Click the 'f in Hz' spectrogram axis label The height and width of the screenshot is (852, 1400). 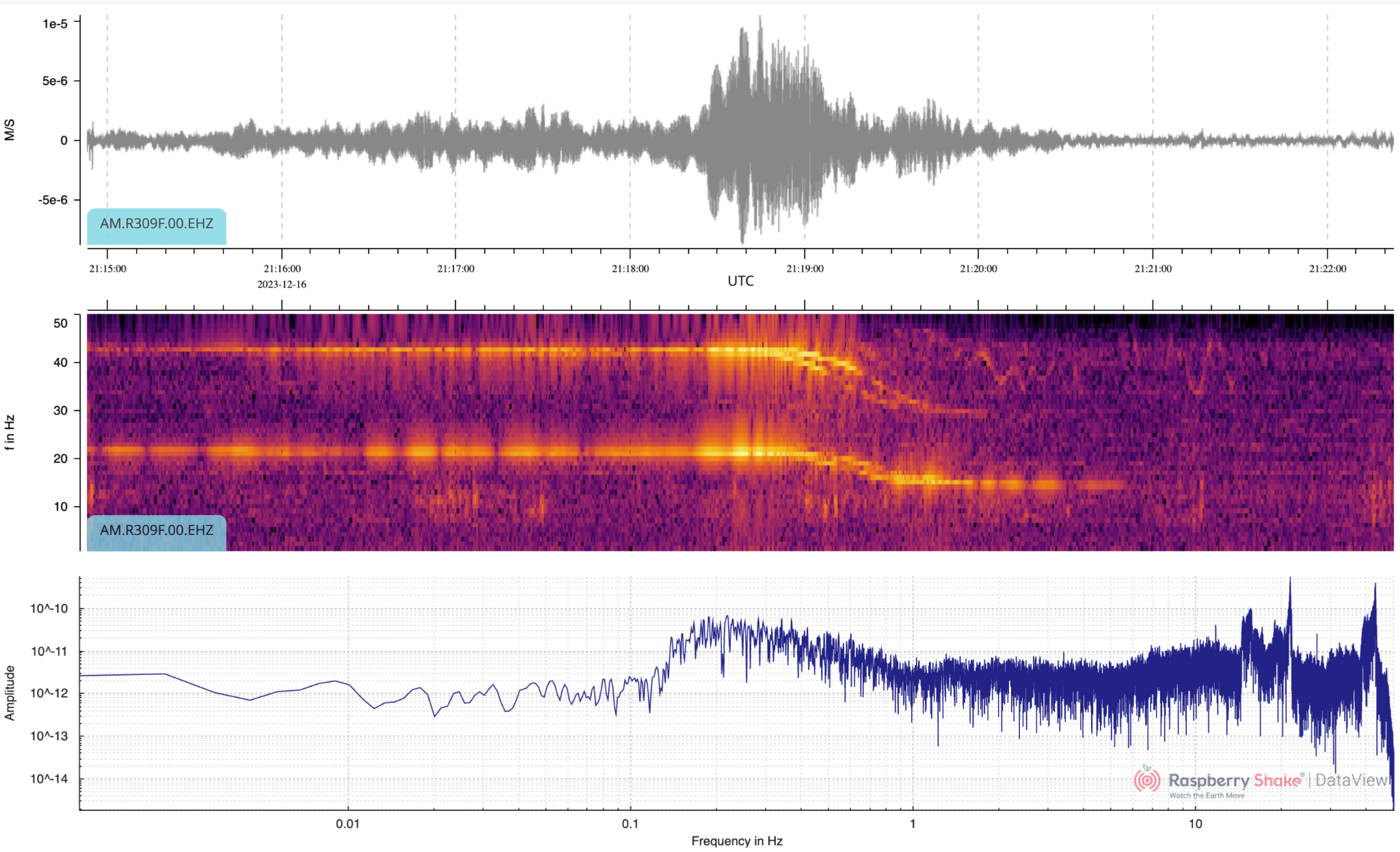(10, 432)
